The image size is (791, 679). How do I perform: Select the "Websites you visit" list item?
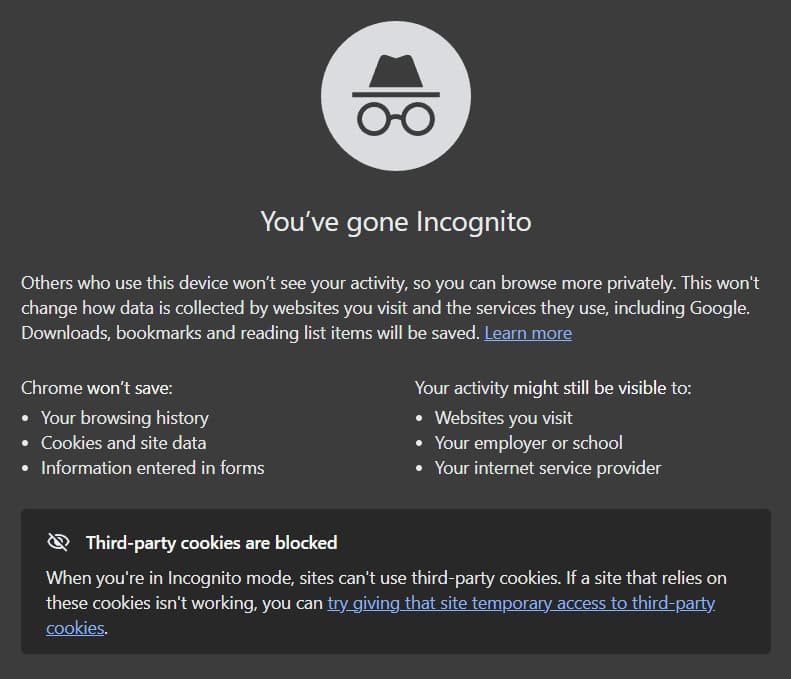point(503,417)
